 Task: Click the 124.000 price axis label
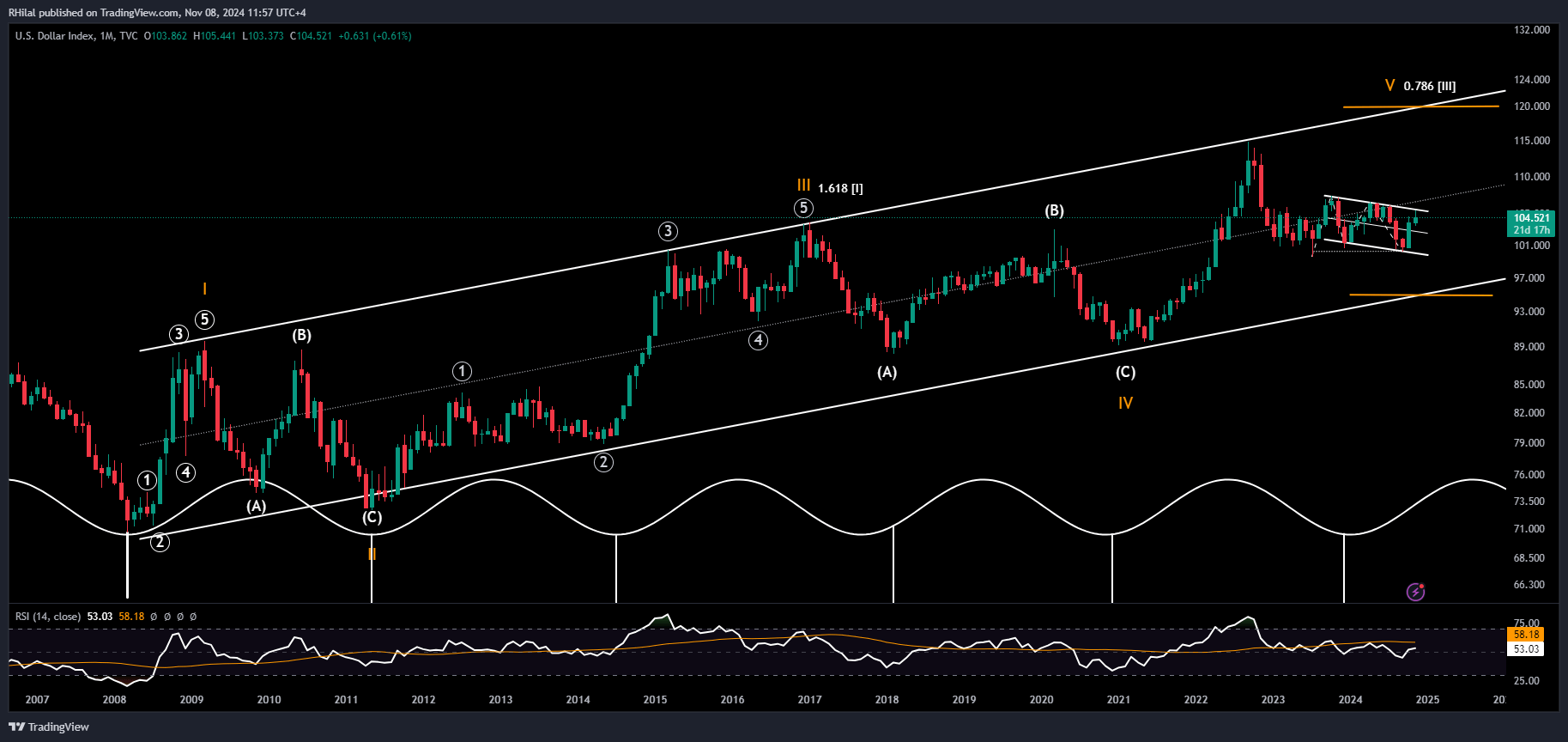coord(1532,80)
